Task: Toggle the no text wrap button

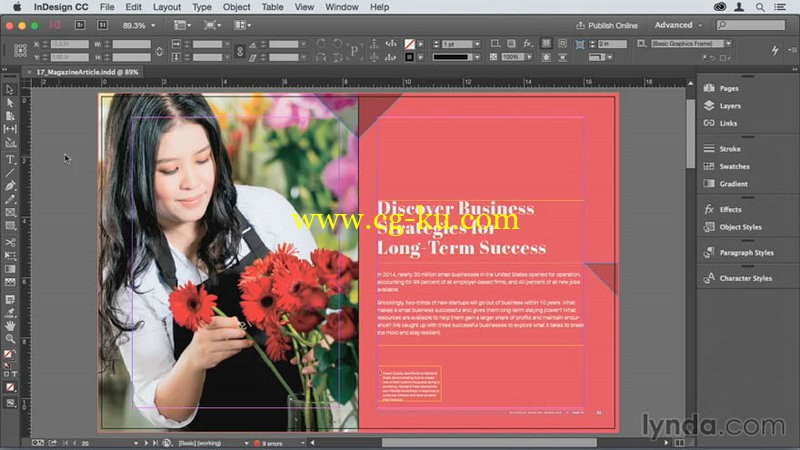Action: (x=546, y=43)
